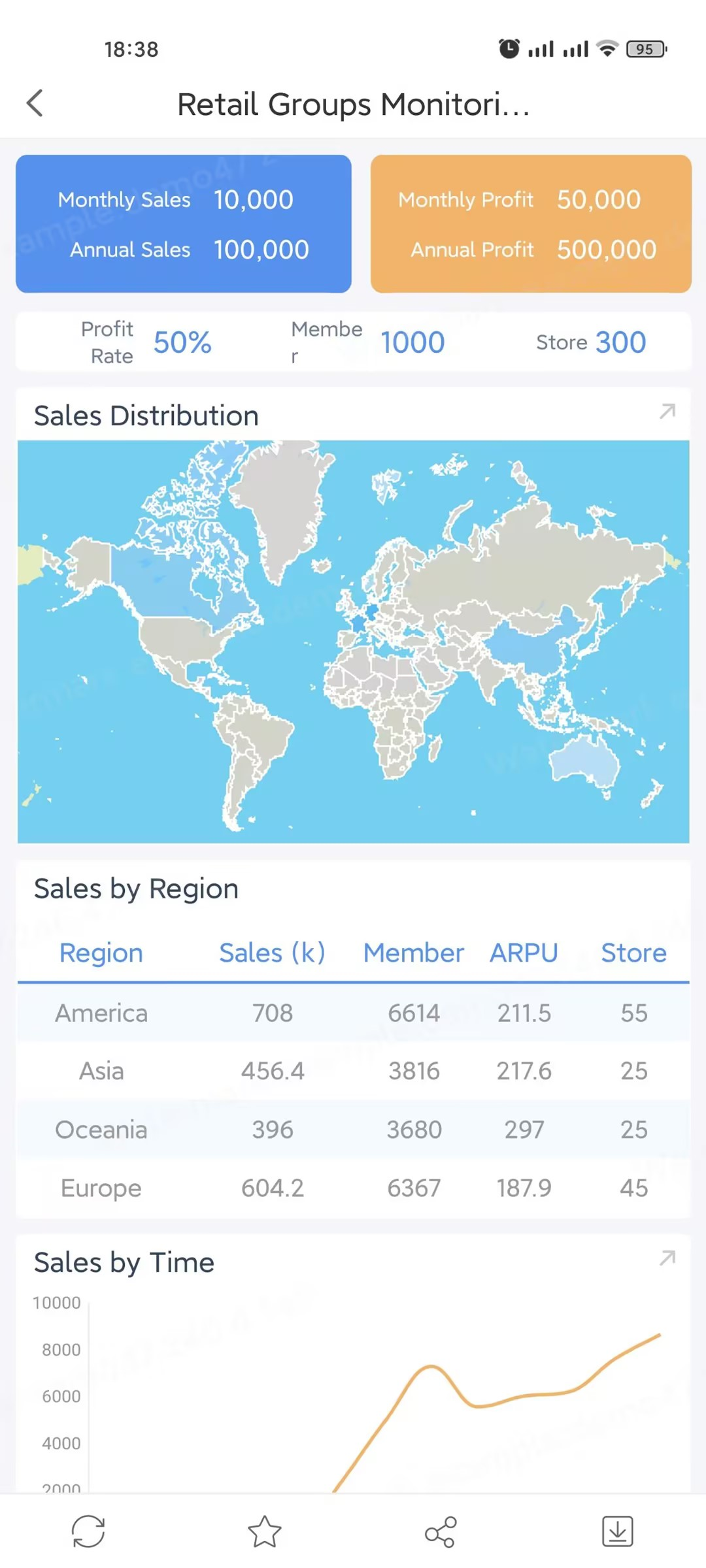
Task: Tap the back arrow icon
Action: pyautogui.click(x=35, y=103)
